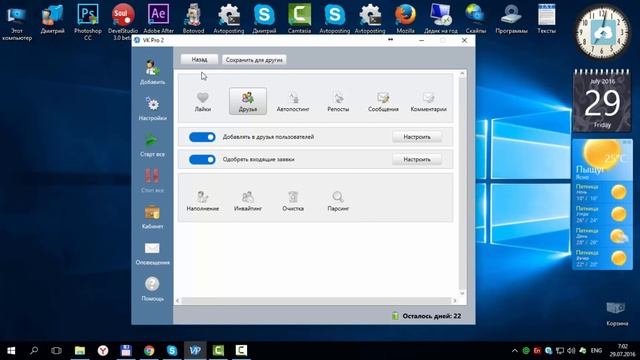Open Task View on taskbar
The height and width of the screenshot is (360, 640).
coord(56,351)
